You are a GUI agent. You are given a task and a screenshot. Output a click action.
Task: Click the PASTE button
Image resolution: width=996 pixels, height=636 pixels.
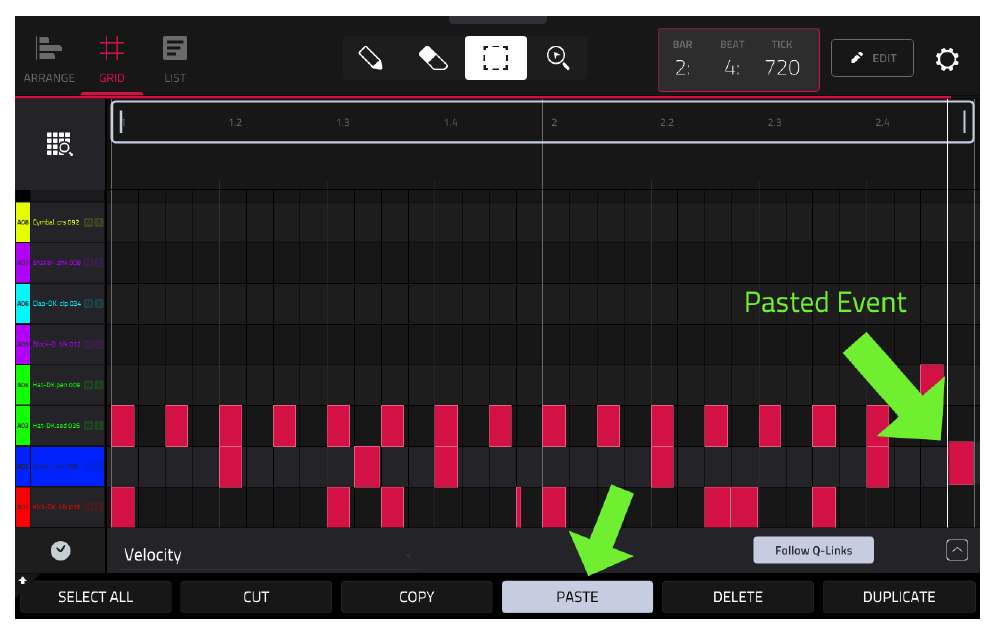[x=577, y=597]
